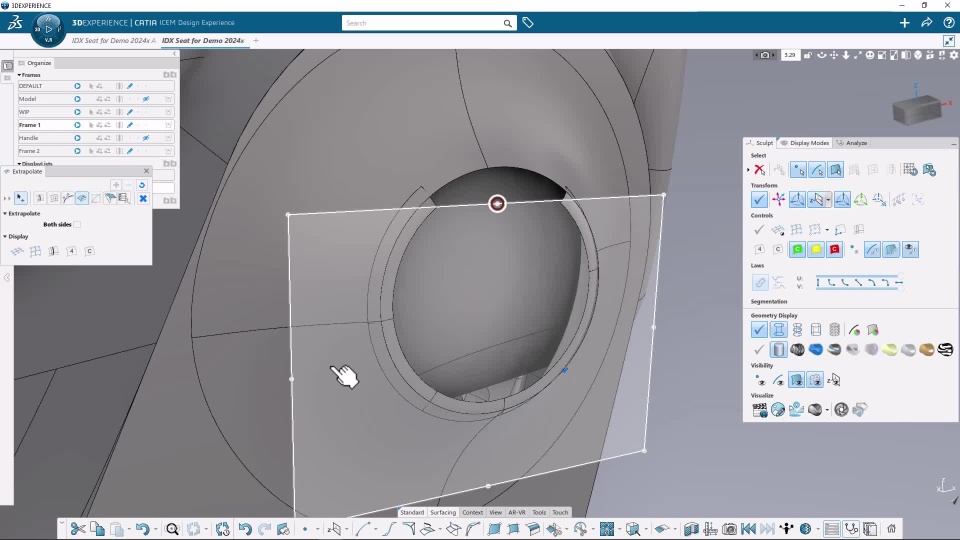Toggle the Geometry Display checkmark button
The image size is (960, 540).
(759, 329)
